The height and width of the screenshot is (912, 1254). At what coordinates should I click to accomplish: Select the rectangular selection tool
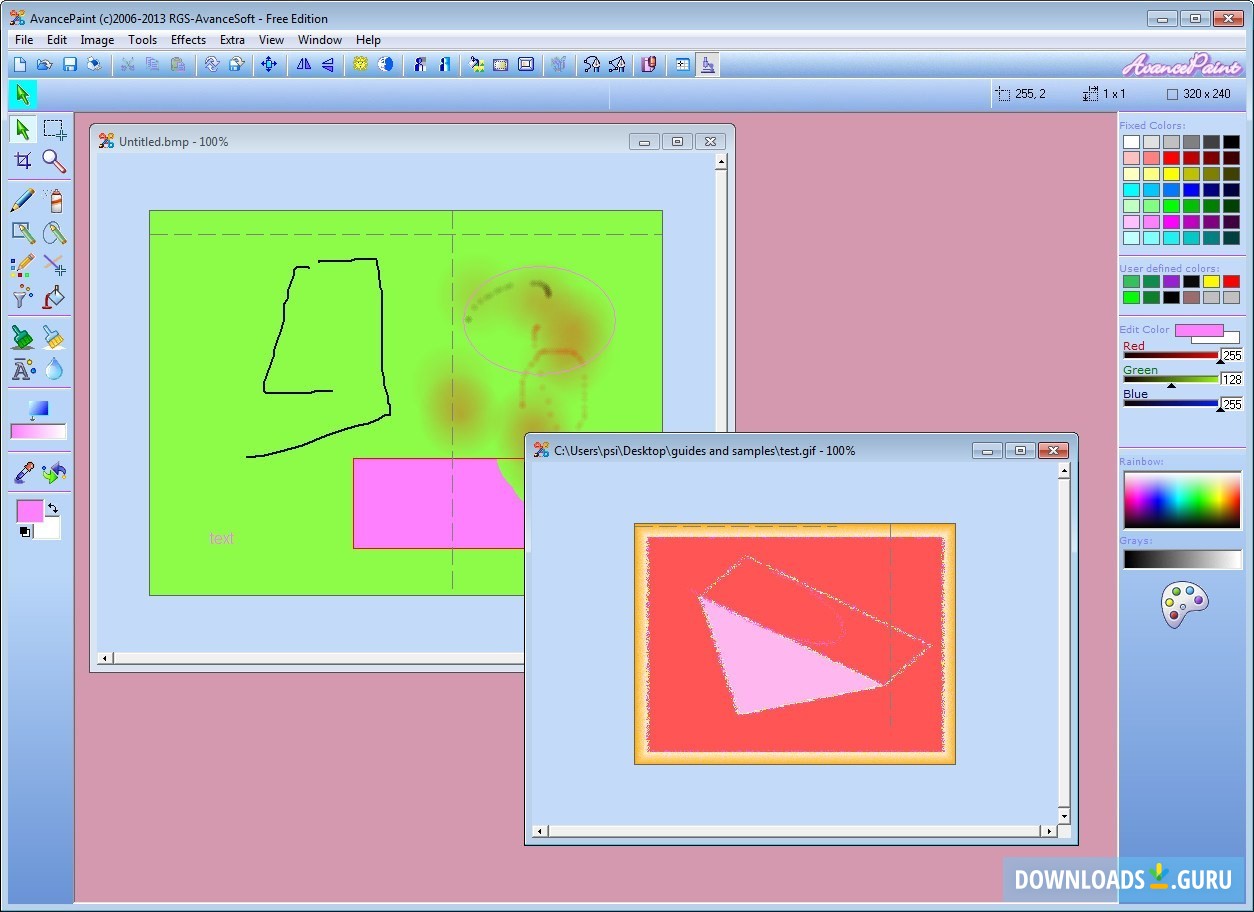pos(54,129)
